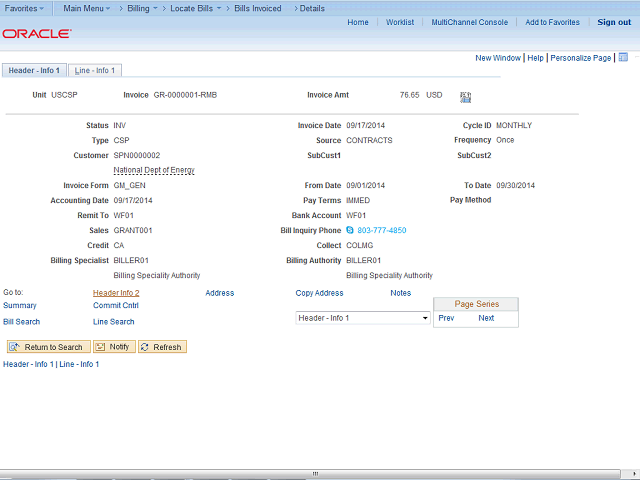Image resolution: width=640 pixels, height=480 pixels.
Task: Click the Return to Search magnifier icon
Action: coord(14,347)
